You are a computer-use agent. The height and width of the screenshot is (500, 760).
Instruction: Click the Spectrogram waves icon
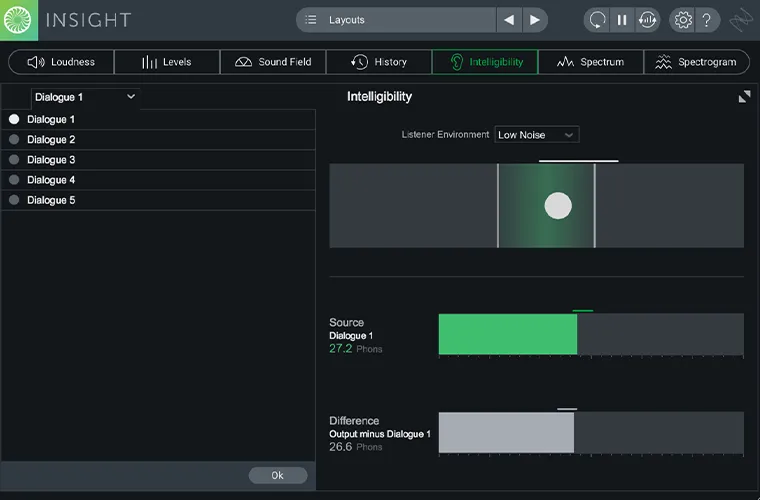(x=663, y=62)
